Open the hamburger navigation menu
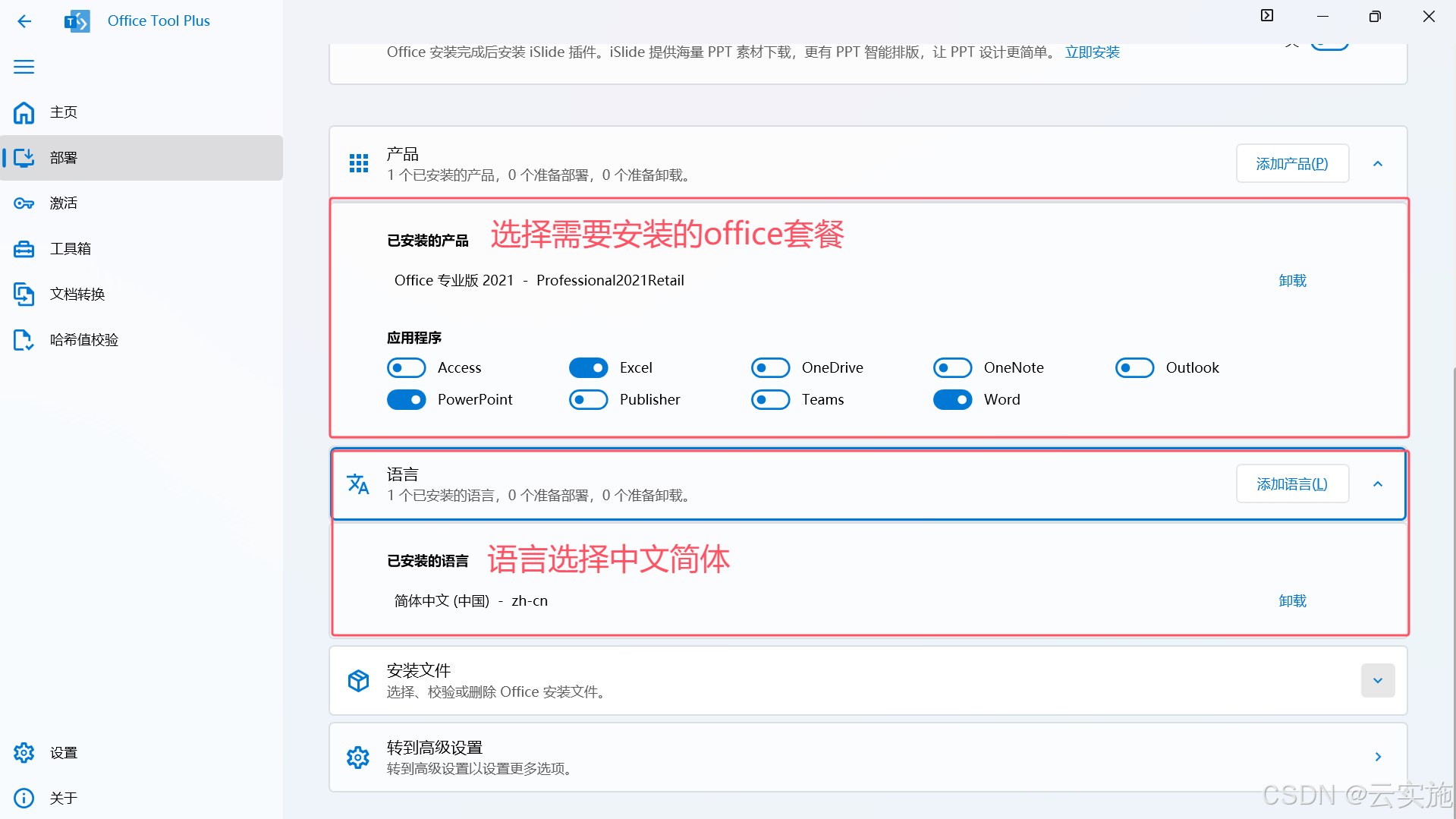 24,67
